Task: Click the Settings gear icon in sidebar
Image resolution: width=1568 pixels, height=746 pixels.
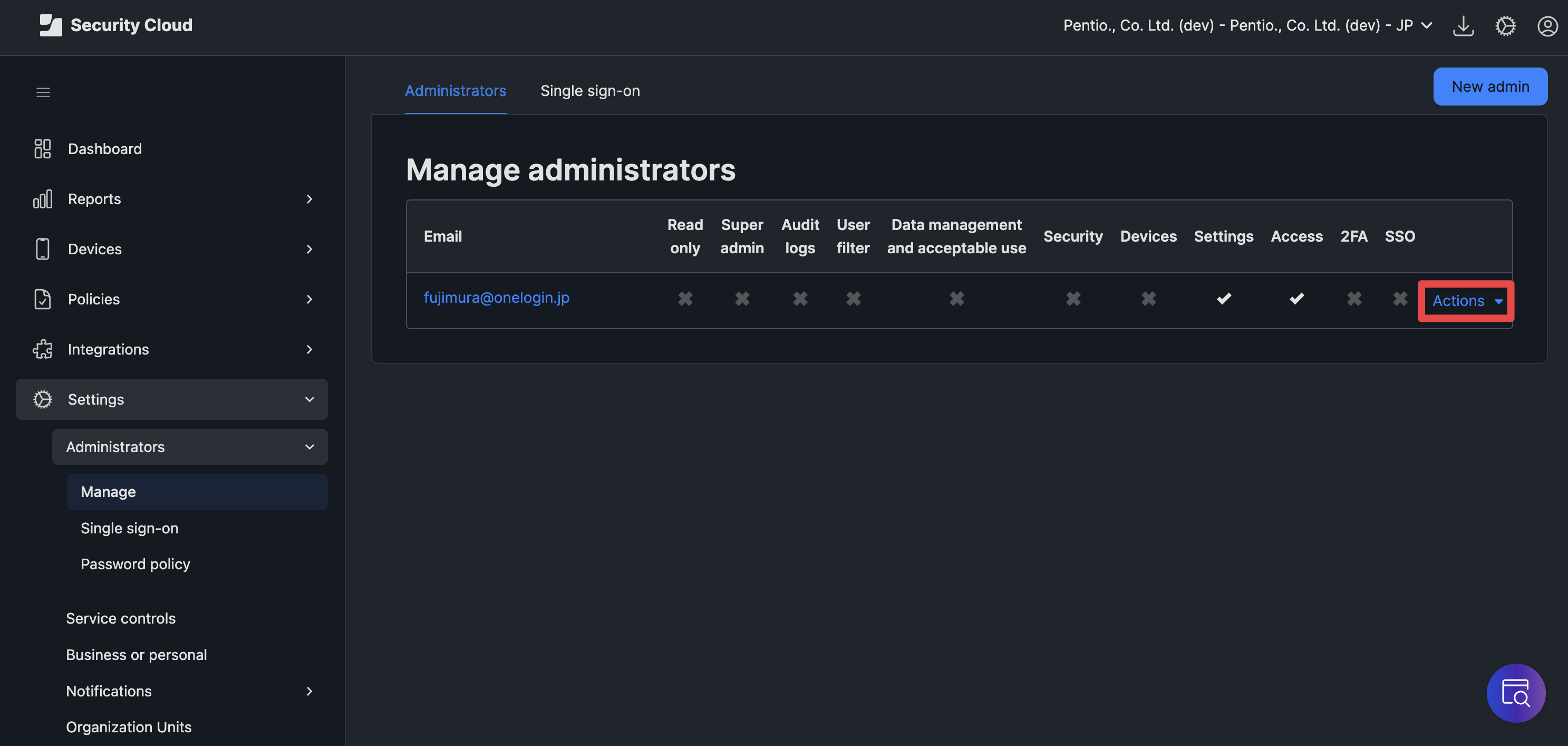Action: [x=43, y=399]
